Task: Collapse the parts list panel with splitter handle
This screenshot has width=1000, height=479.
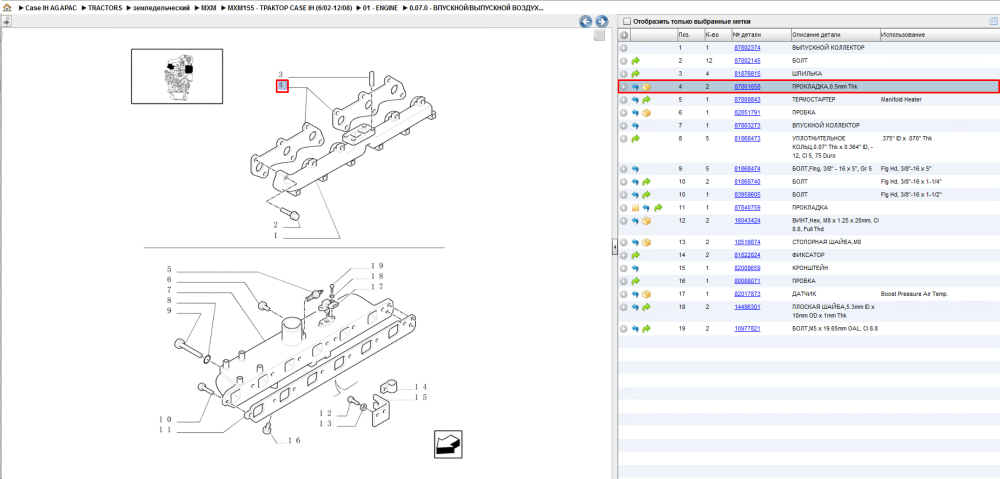Action: [x=615, y=246]
